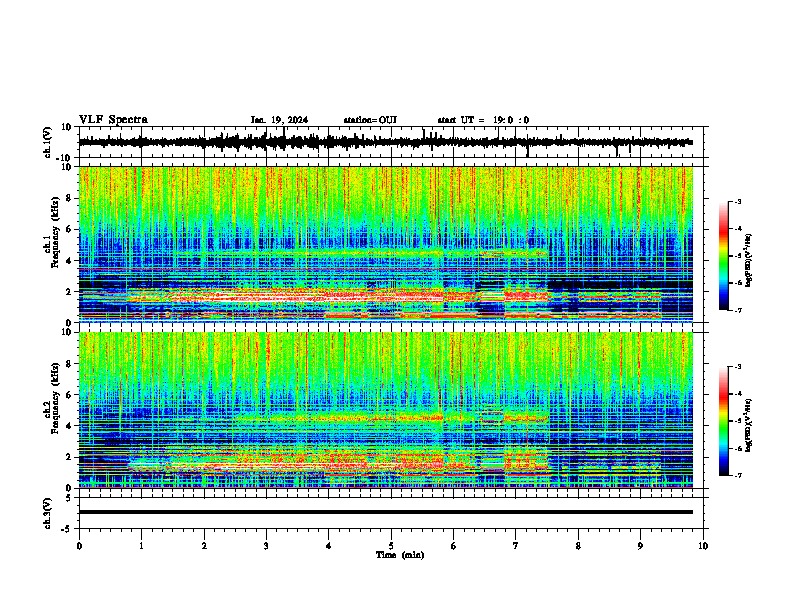
Task: Click the '-7' tick on ch.1 color bar
Action: click(x=738, y=310)
